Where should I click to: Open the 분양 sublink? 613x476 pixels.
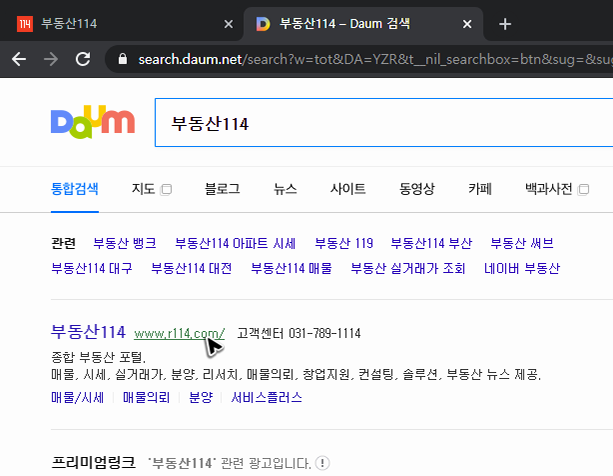tap(201, 397)
